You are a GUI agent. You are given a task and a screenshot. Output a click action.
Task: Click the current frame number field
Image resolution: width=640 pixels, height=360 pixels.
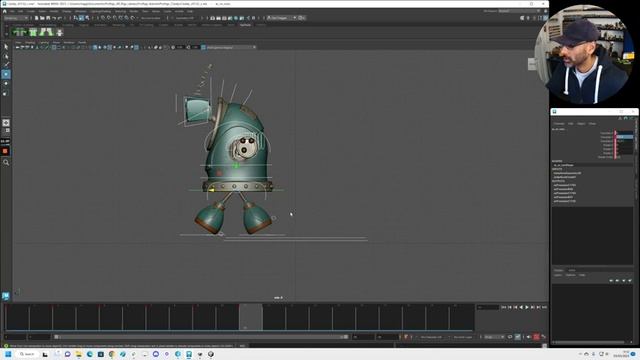pyautogui.click(x=488, y=307)
